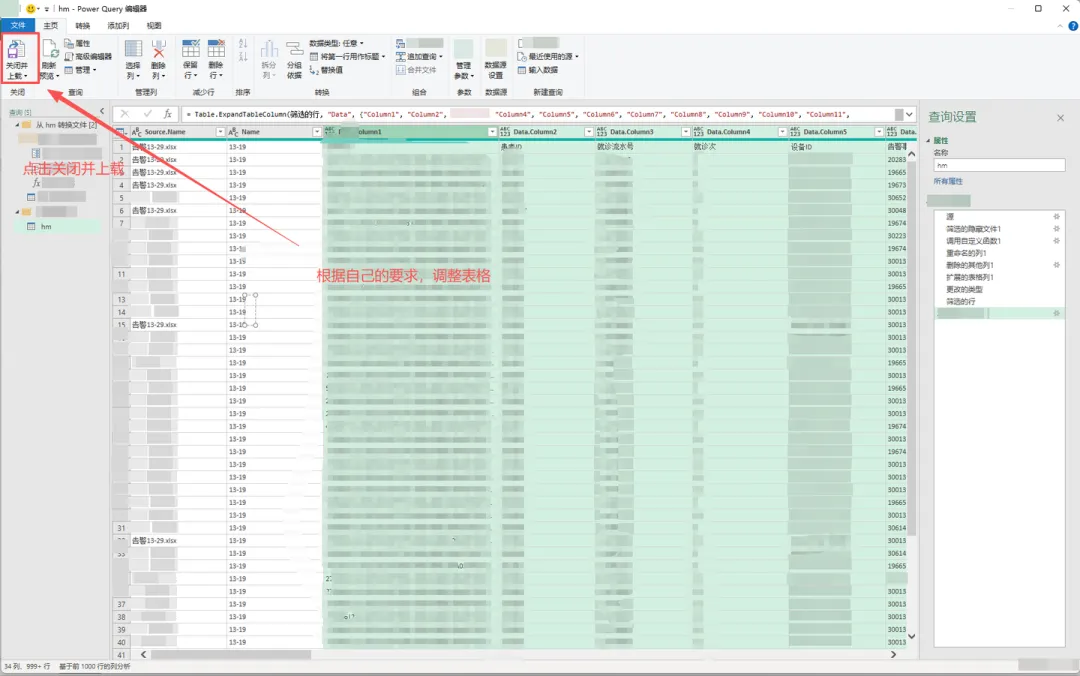Open Data.Column4 filter dropdown
This screenshot has width=1080, height=676.
click(782, 132)
